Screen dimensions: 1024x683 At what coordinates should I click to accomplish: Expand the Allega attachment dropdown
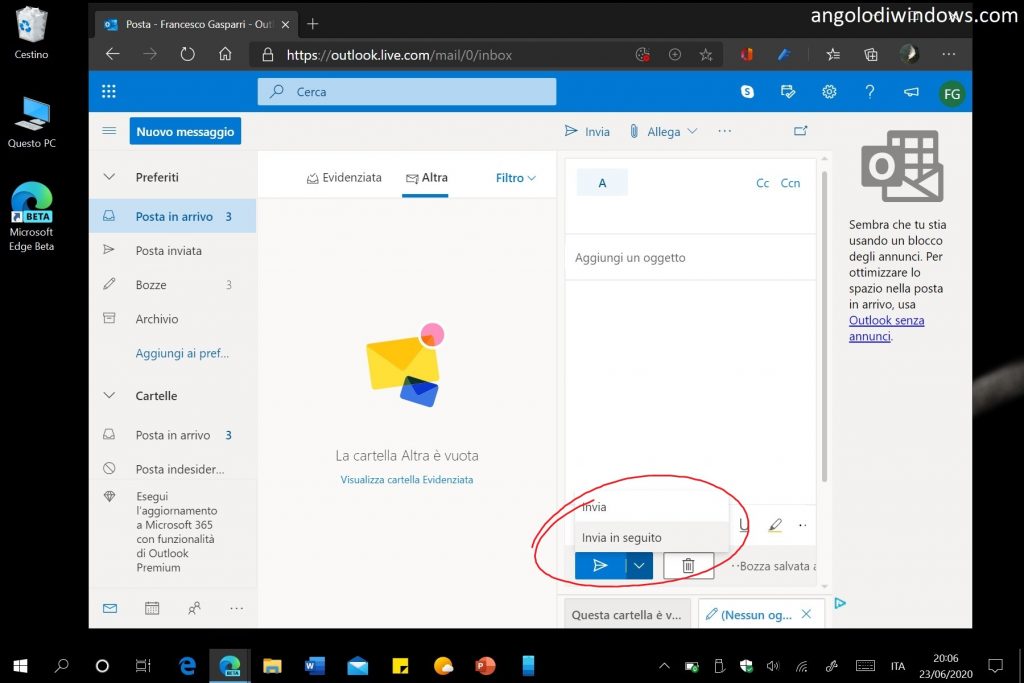692,132
